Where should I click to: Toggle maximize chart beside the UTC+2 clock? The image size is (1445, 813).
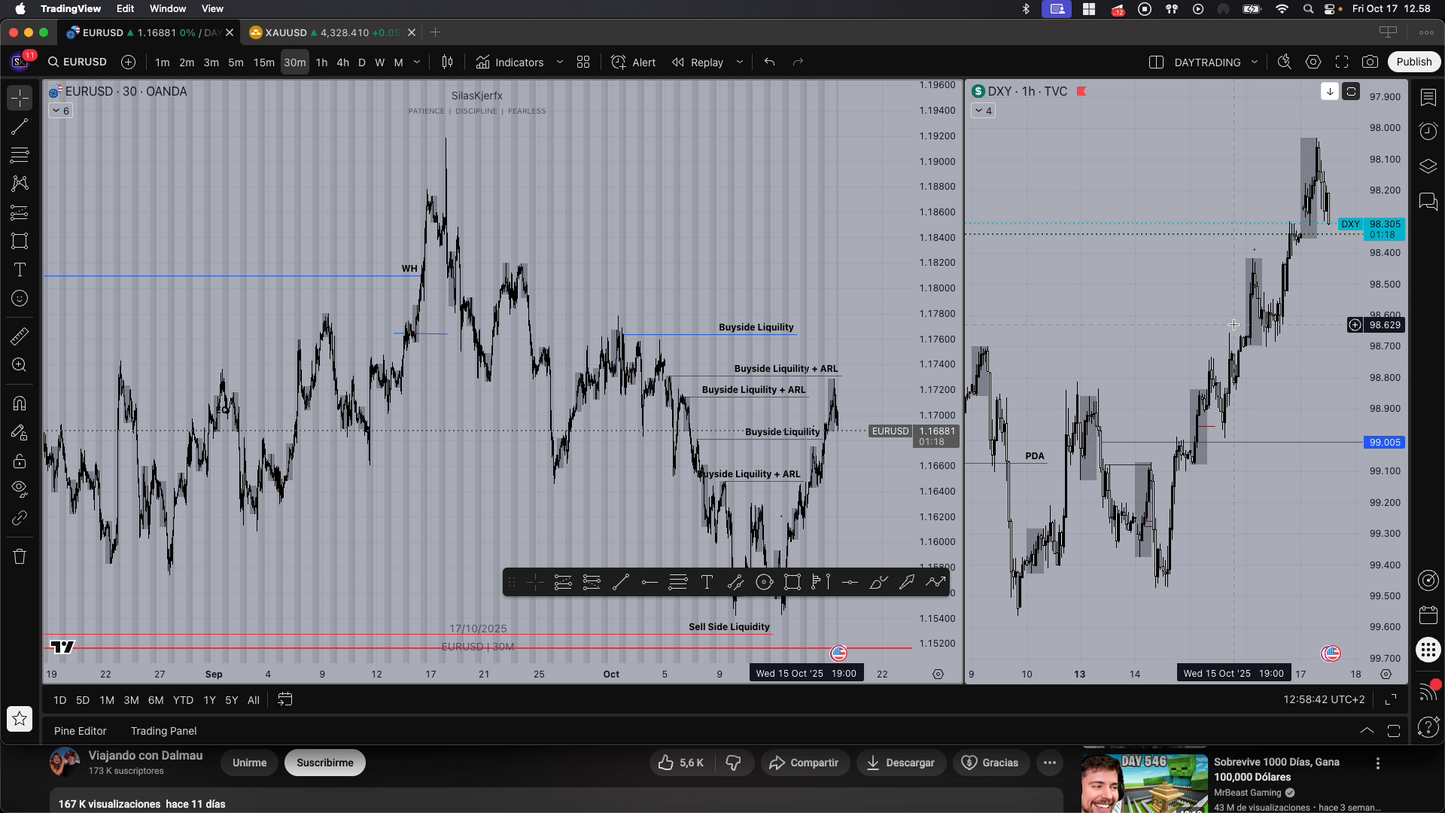[x=1390, y=700]
